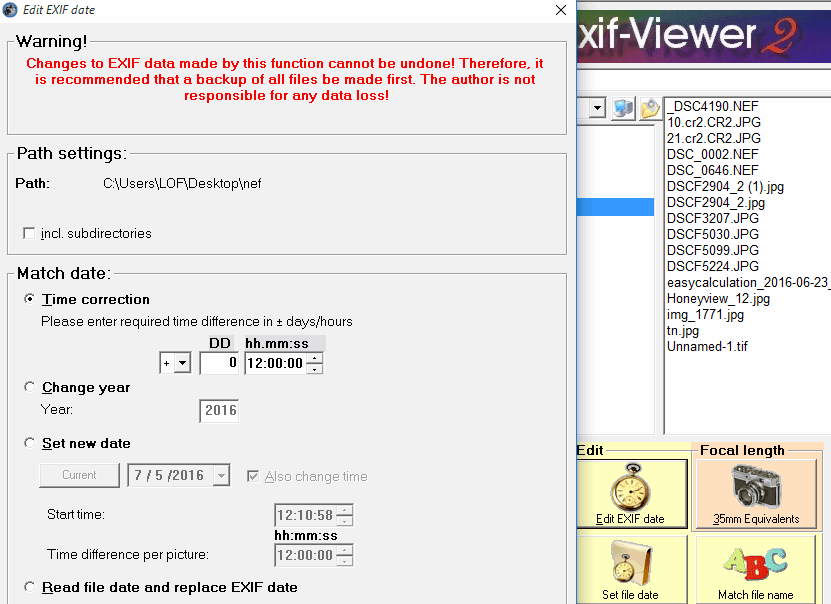Decrease time difference per picture spinner
831x604 pixels.
(x=345, y=561)
